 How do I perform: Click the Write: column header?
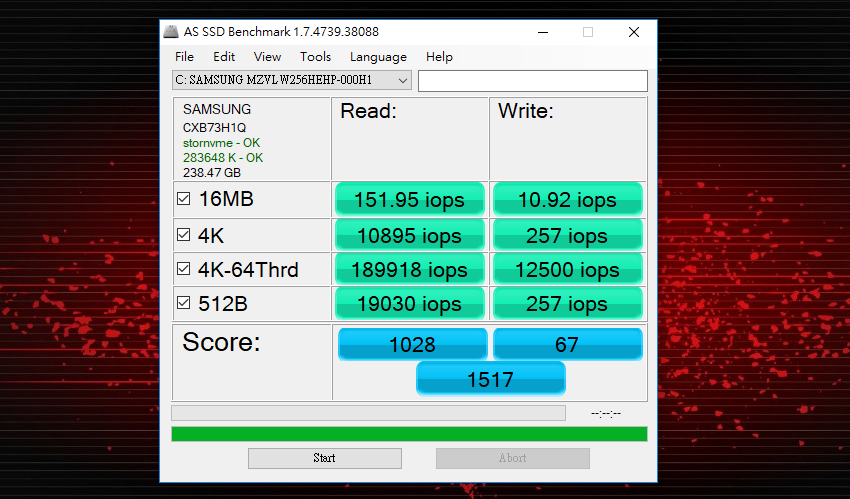[526, 111]
